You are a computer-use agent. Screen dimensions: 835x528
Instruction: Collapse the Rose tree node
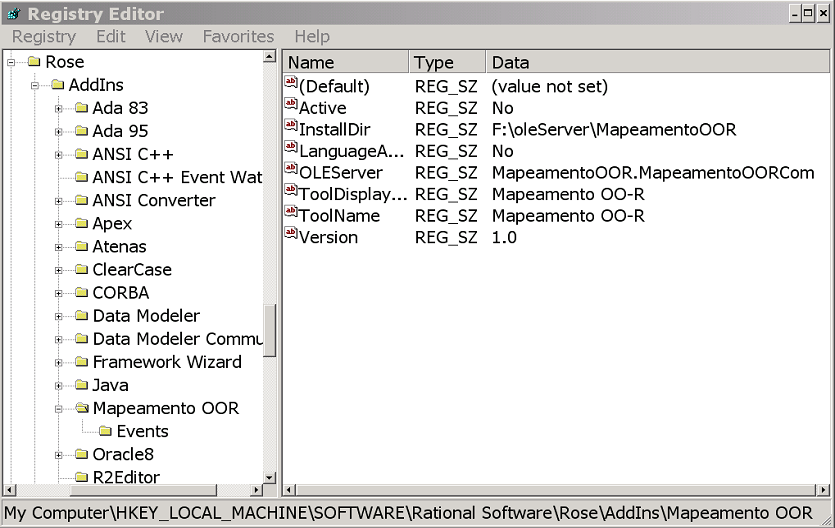click(x=11, y=62)
